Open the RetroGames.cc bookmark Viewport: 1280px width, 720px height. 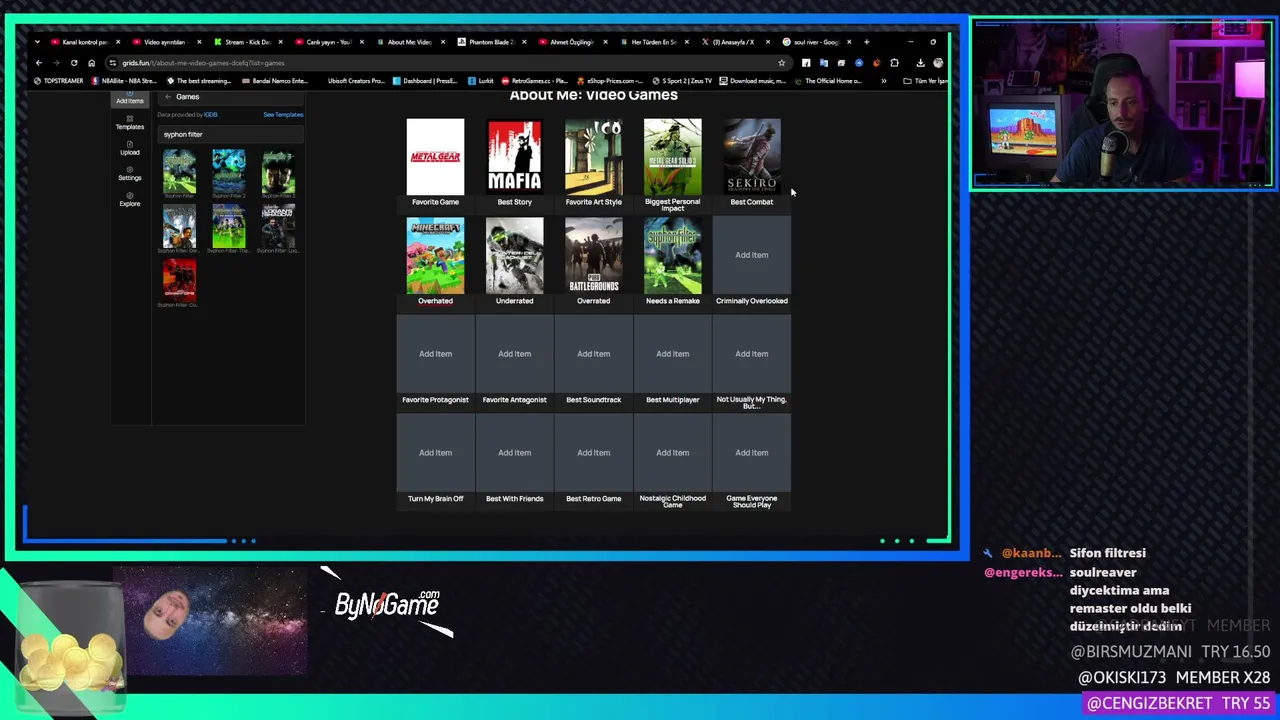[x=535, y=81]
